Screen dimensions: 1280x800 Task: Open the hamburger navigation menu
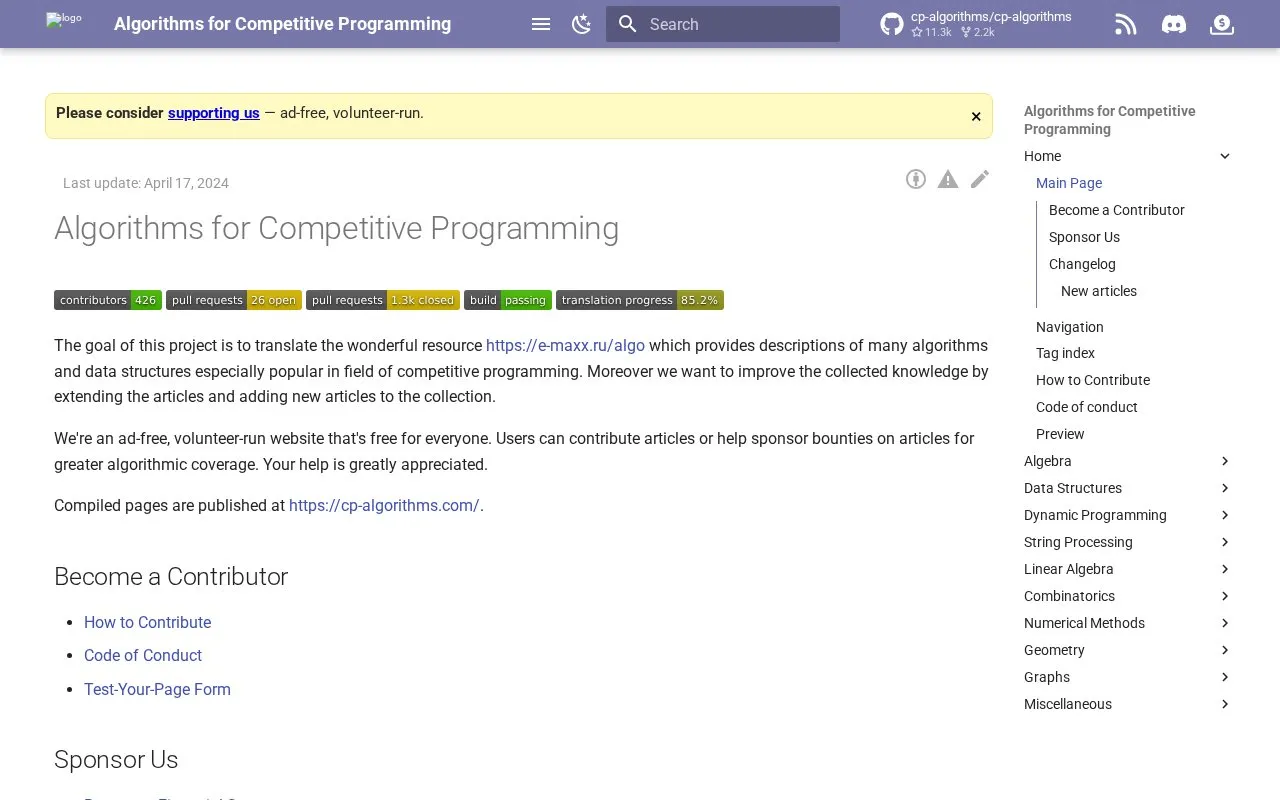[541, 24]
